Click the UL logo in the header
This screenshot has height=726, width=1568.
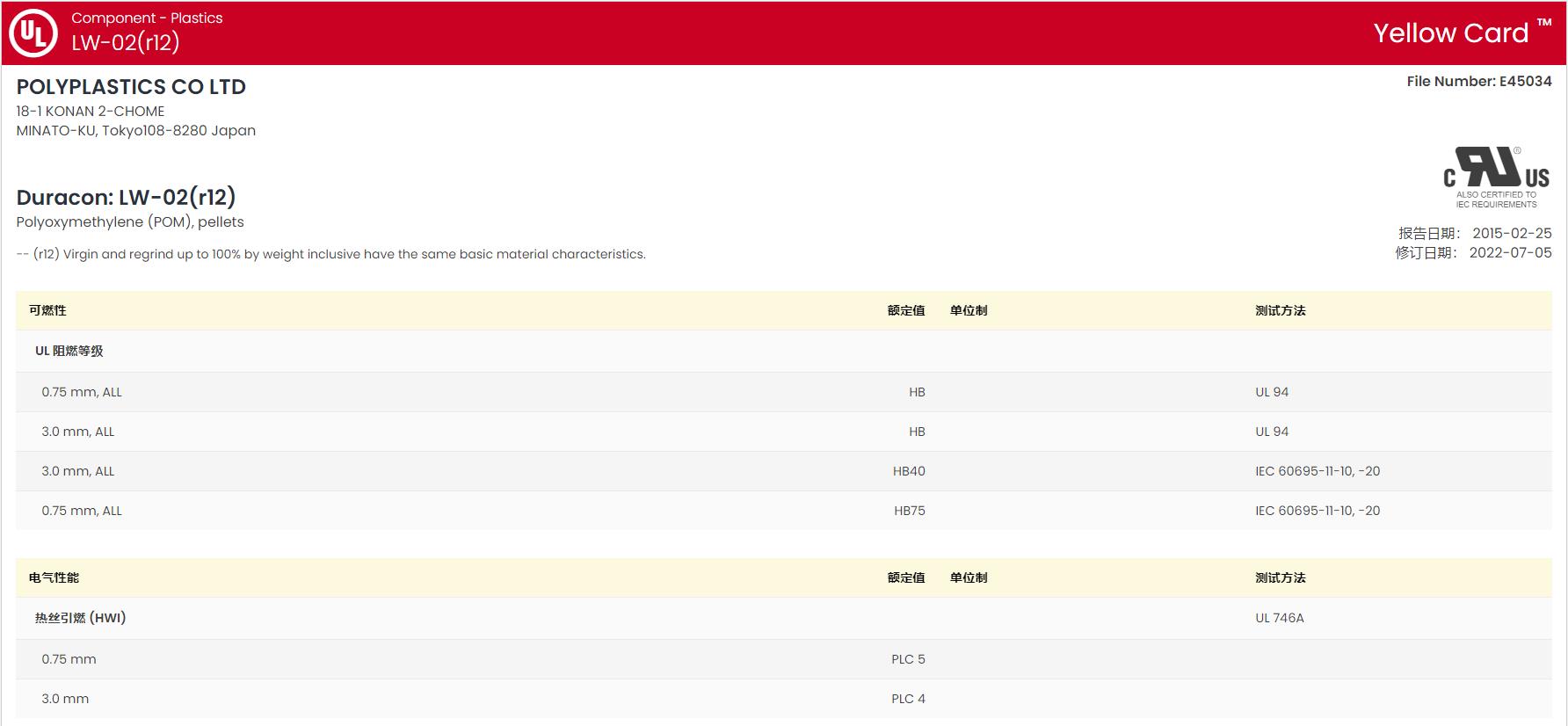33,33
